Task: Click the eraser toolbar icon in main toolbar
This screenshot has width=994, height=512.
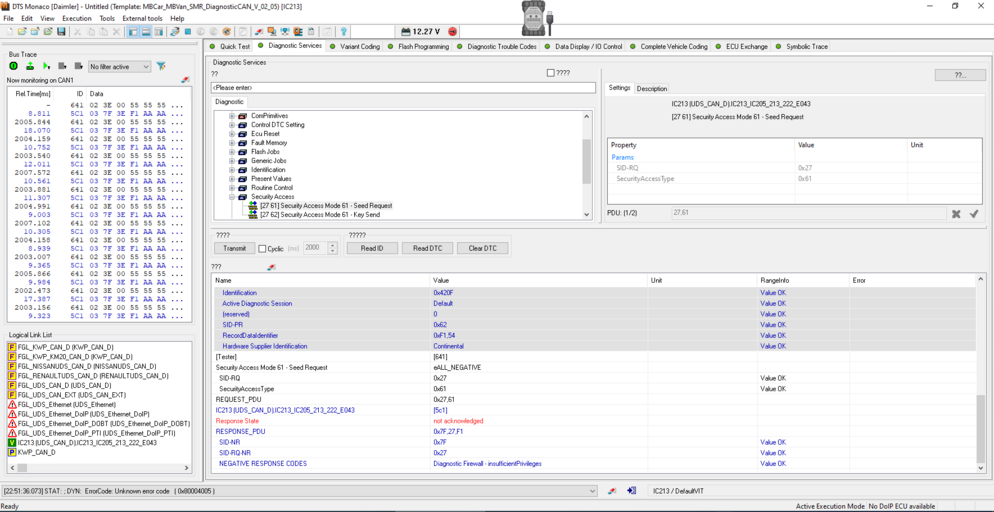Action: click(259, 31)
